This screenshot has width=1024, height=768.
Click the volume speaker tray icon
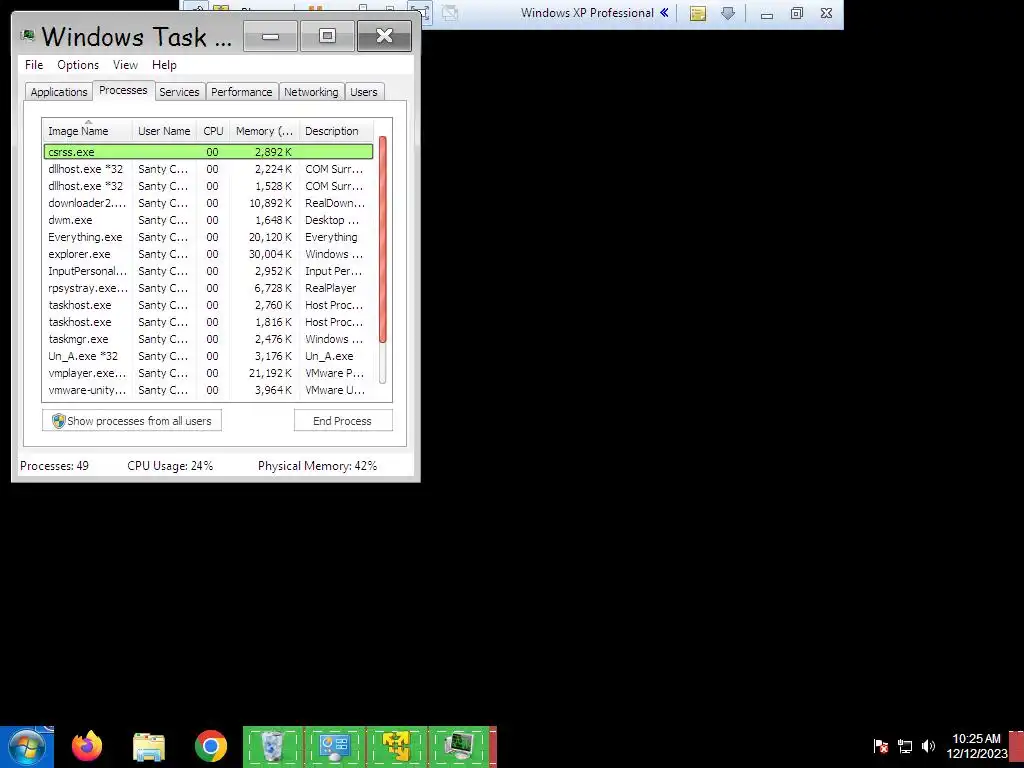pyautogui.click(x=928, y=746)
